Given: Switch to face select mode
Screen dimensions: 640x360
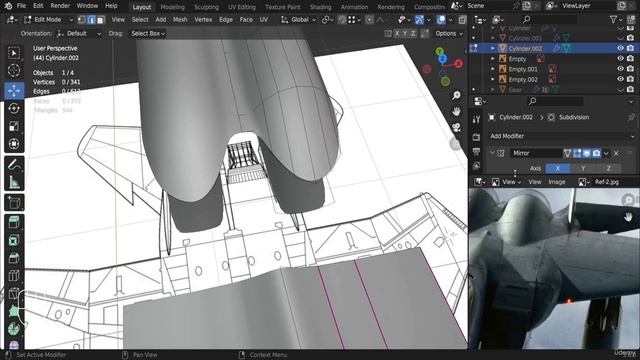Looking at the screenshot, I should (x=100, y=20).
